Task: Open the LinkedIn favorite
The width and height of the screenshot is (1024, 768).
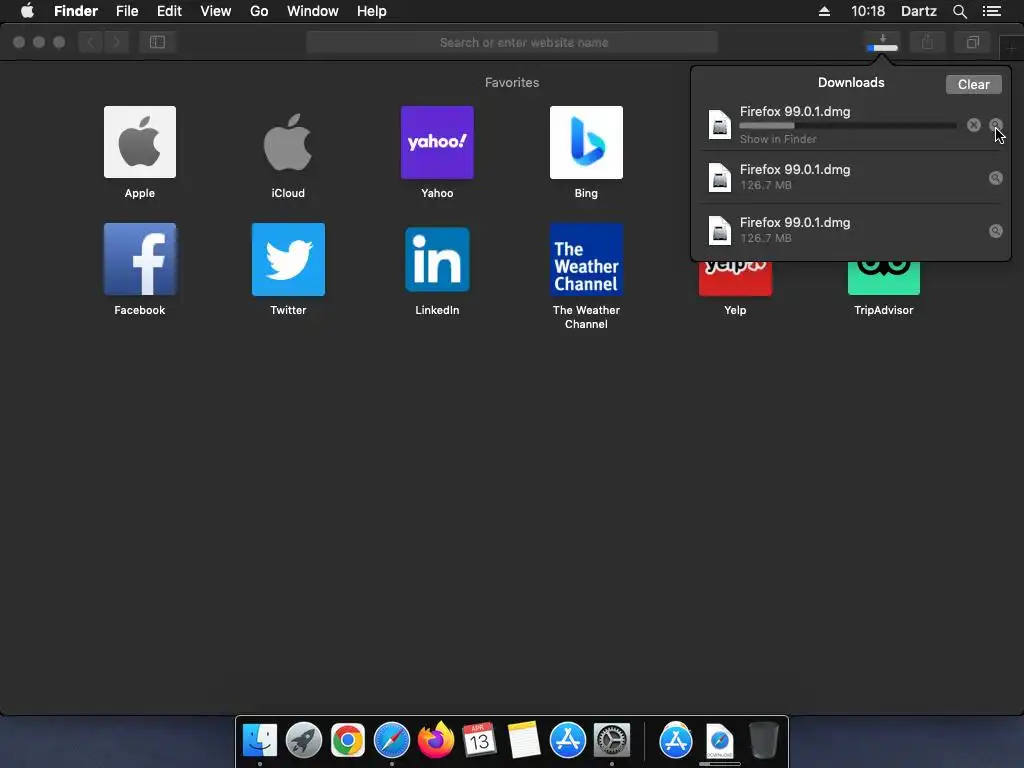Action: (x=437, y=259)
